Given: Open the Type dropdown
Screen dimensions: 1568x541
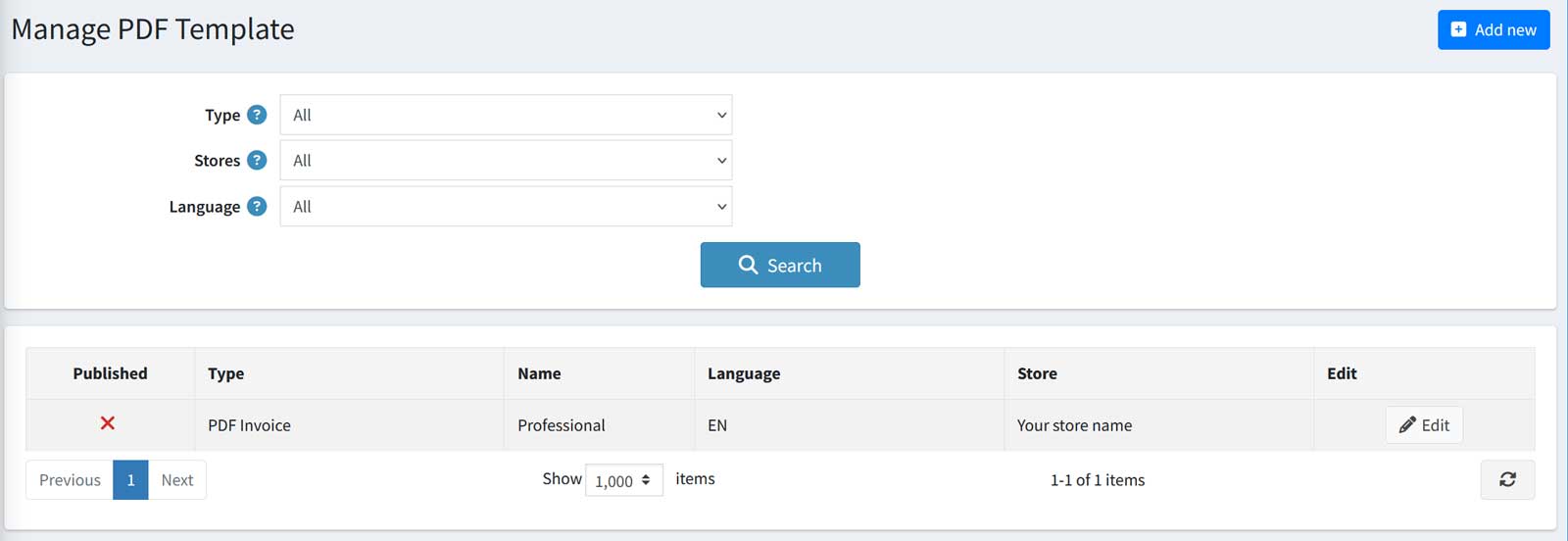Looking at the screenshot, I should click(506, 115).
